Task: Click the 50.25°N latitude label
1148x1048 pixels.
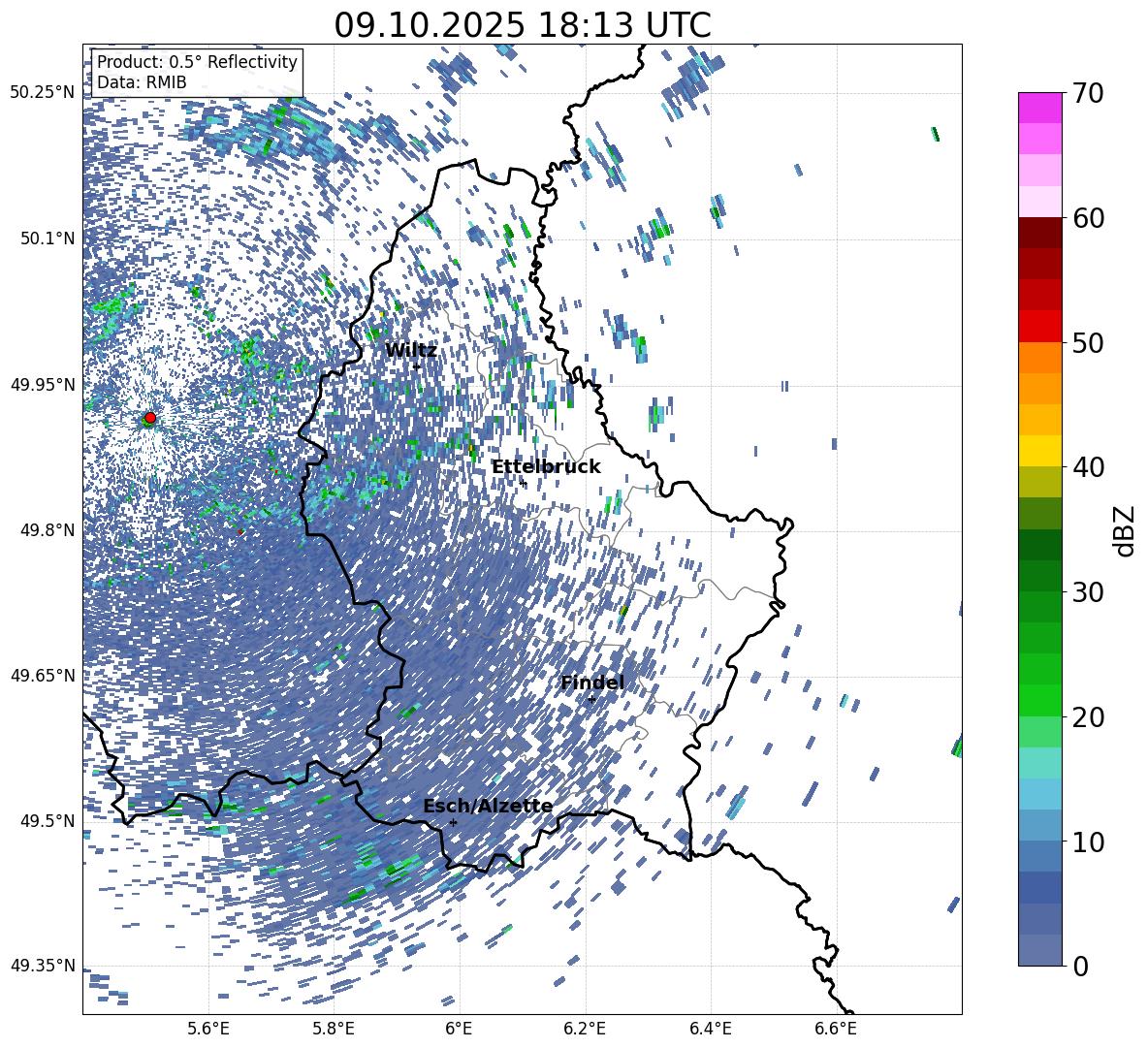Action: (x=43, y=93)
